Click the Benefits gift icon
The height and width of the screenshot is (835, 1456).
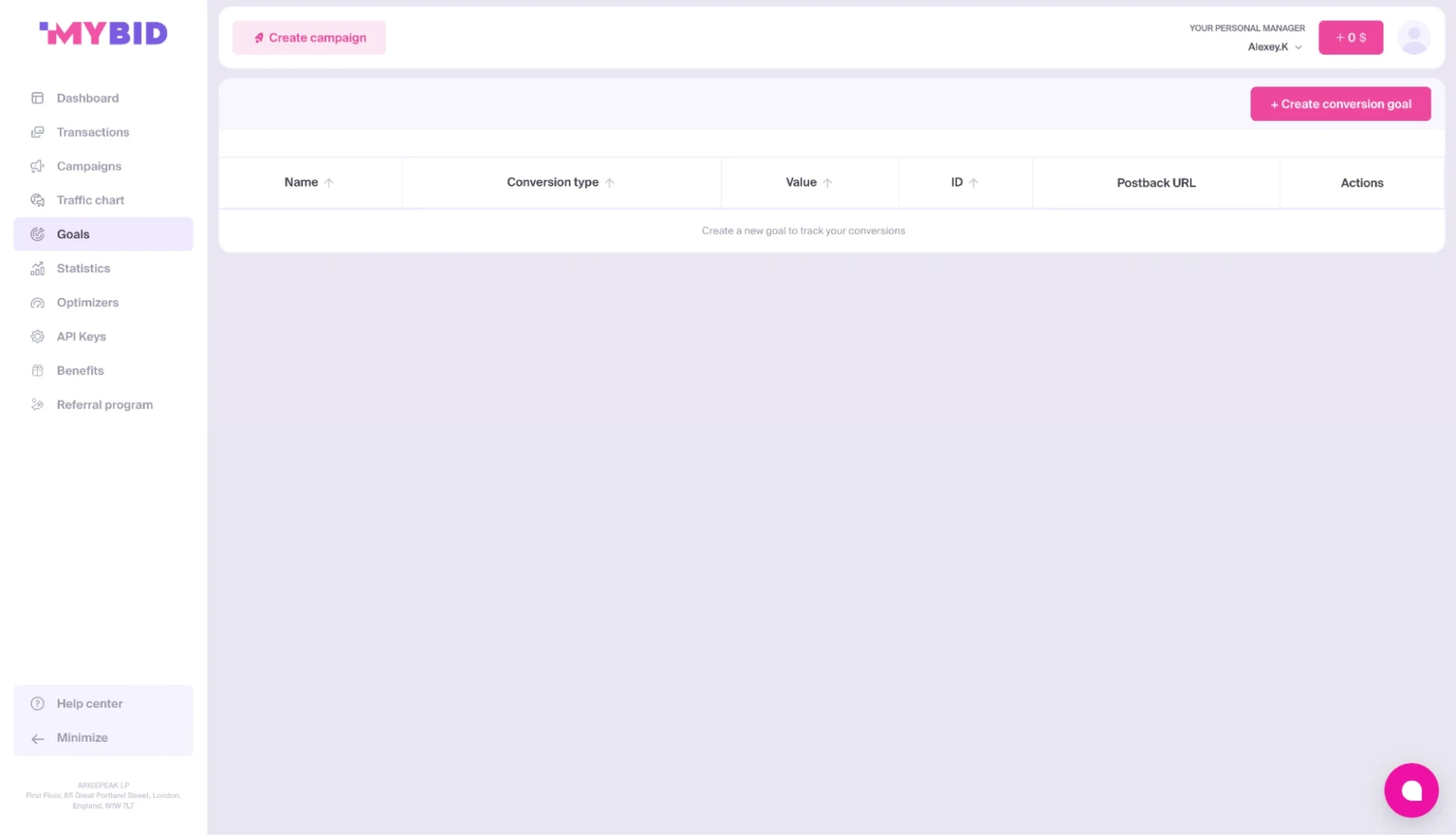click(37, 371)
